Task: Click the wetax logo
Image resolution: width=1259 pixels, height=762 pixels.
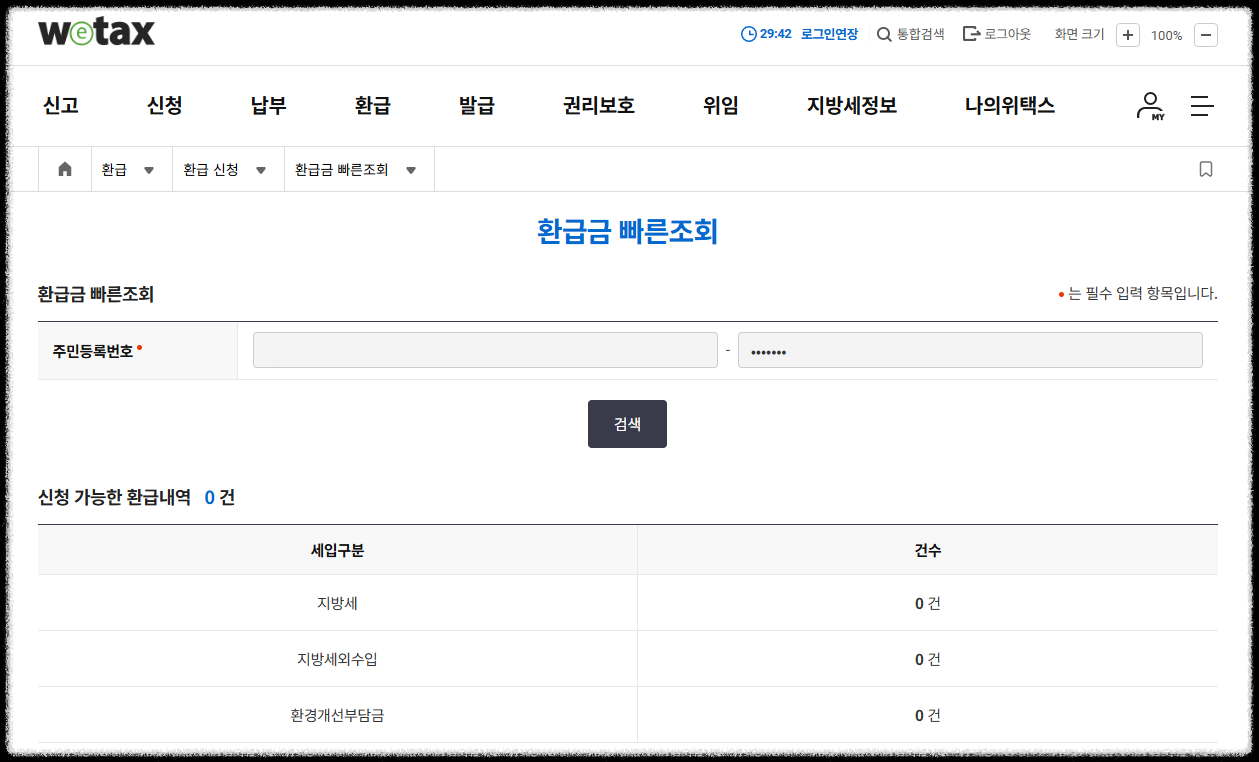Action: pos(96,32)
